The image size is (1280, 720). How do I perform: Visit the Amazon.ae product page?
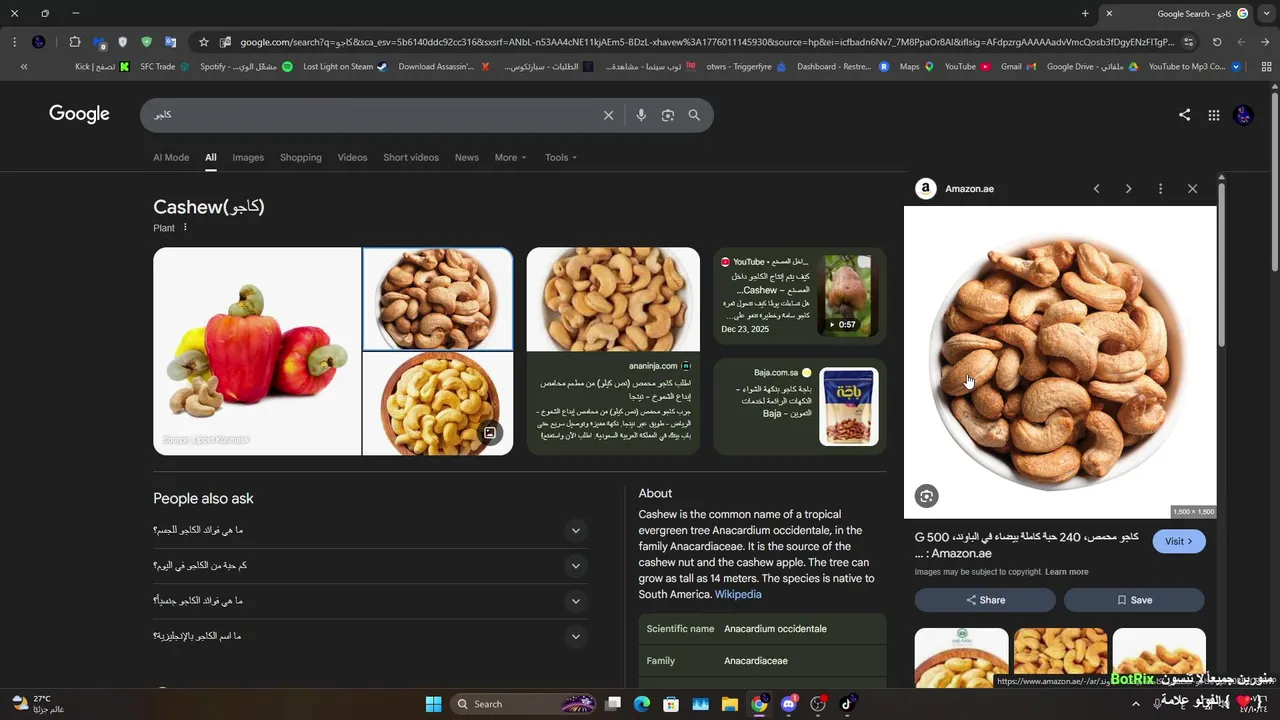point(1179,541)
